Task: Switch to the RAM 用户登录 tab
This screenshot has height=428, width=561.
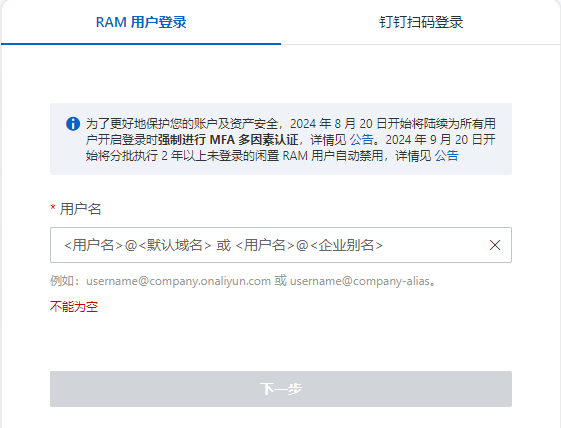Action: click(x=141, y=22)
